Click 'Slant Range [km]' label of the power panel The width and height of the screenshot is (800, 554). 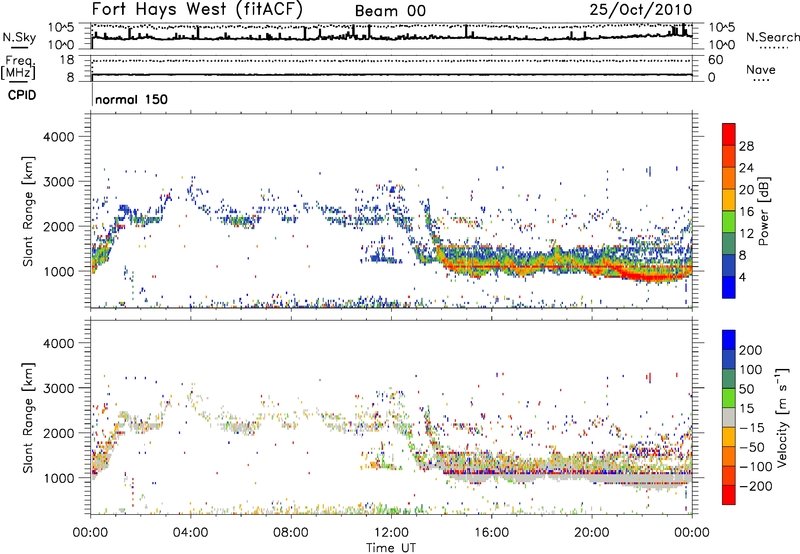(x=28, y=211)
